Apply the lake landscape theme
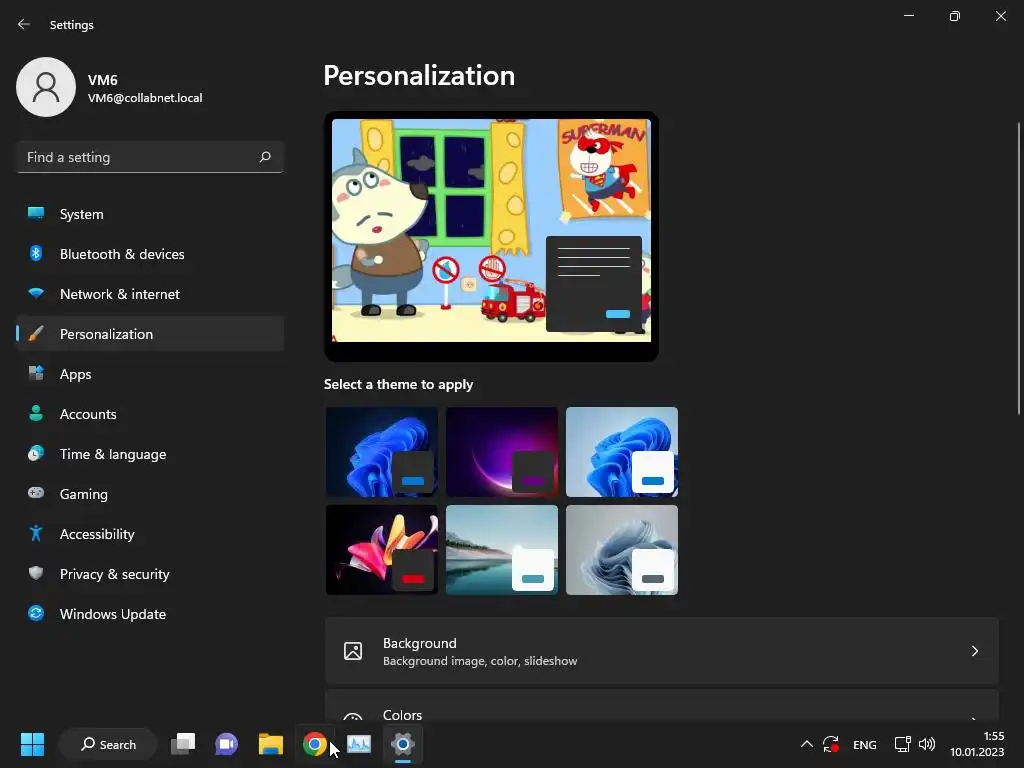Viewport: 1024px width, 768px height. pyautogui.click(x=502, y=550)
